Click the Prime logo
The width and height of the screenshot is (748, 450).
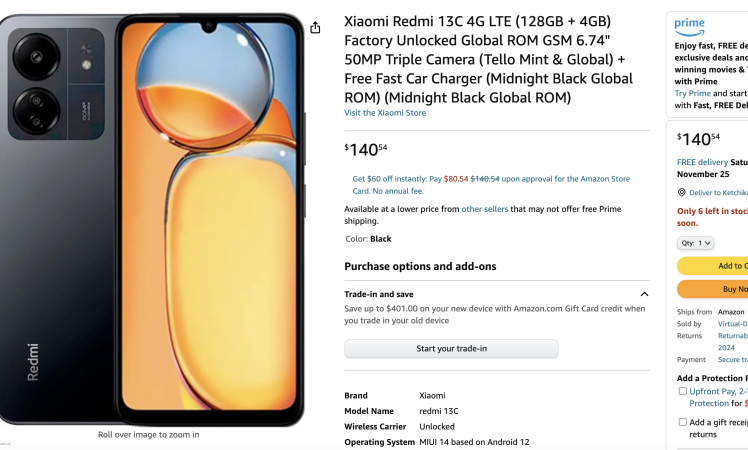(x=689, y=25)
